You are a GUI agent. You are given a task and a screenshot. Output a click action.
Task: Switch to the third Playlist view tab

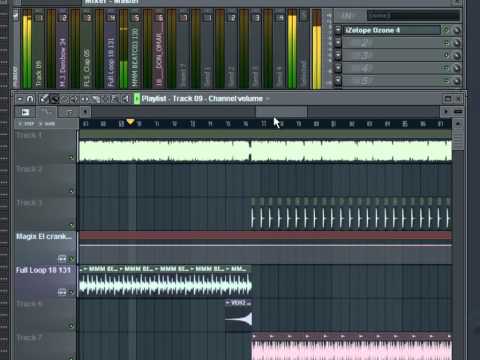(69, 112)
